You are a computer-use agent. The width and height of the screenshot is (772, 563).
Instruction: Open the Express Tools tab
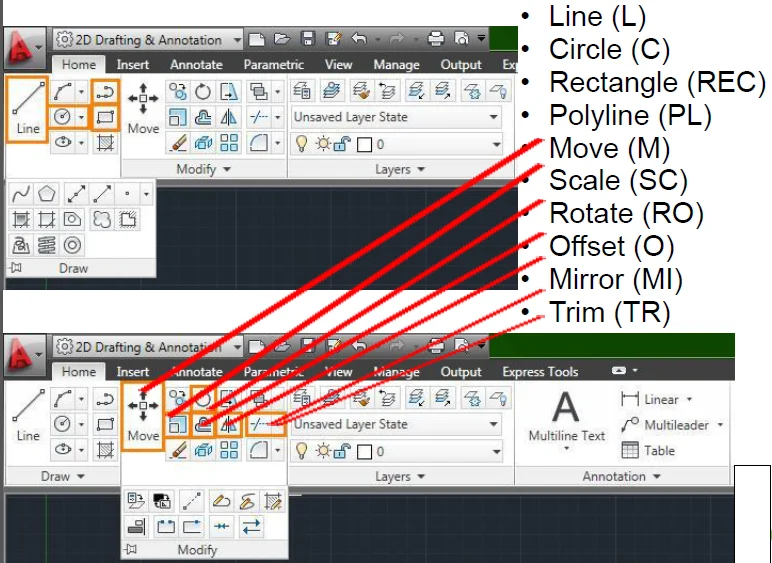tap(540, 372)
